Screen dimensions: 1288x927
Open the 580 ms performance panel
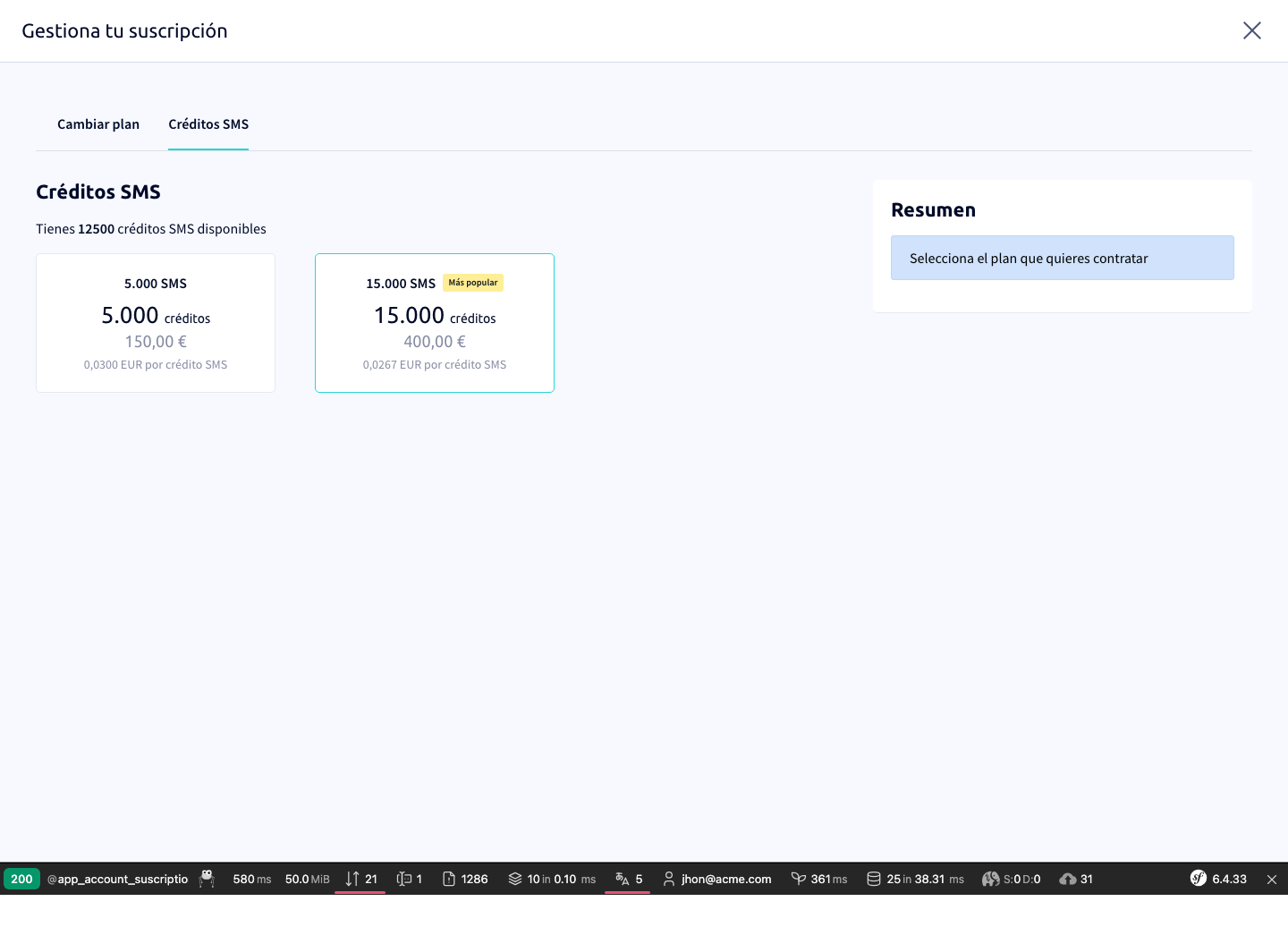pyautogui.click(x=251, y=879)
